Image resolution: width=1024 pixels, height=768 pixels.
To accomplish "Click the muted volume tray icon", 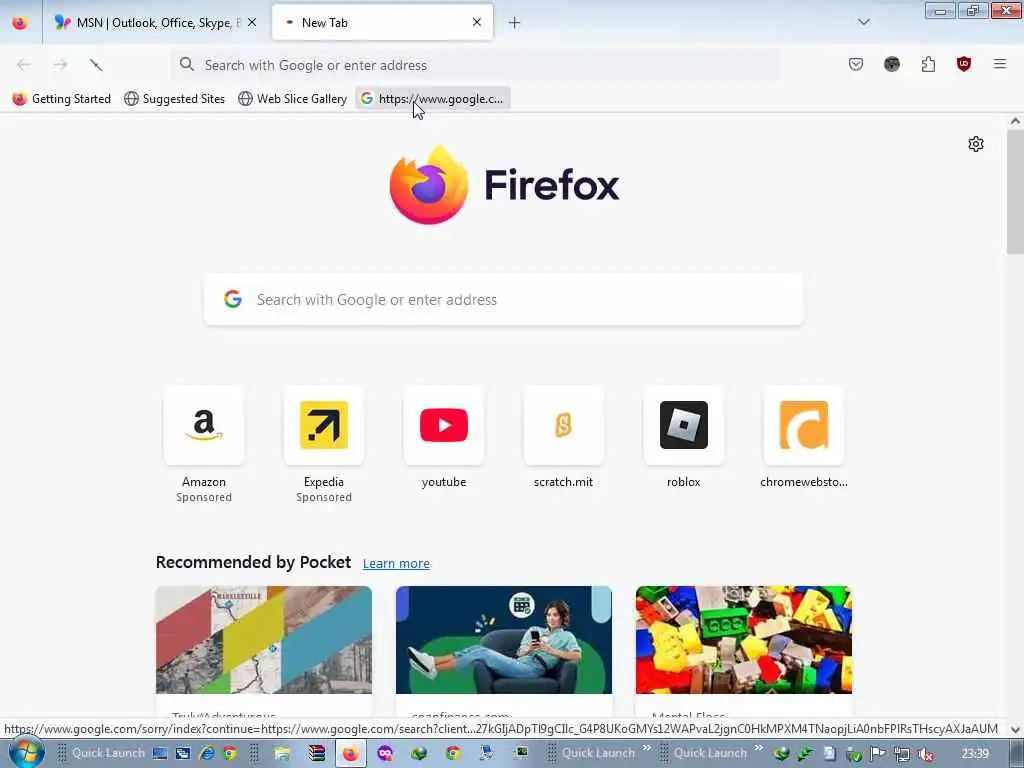I will [925, 754].
